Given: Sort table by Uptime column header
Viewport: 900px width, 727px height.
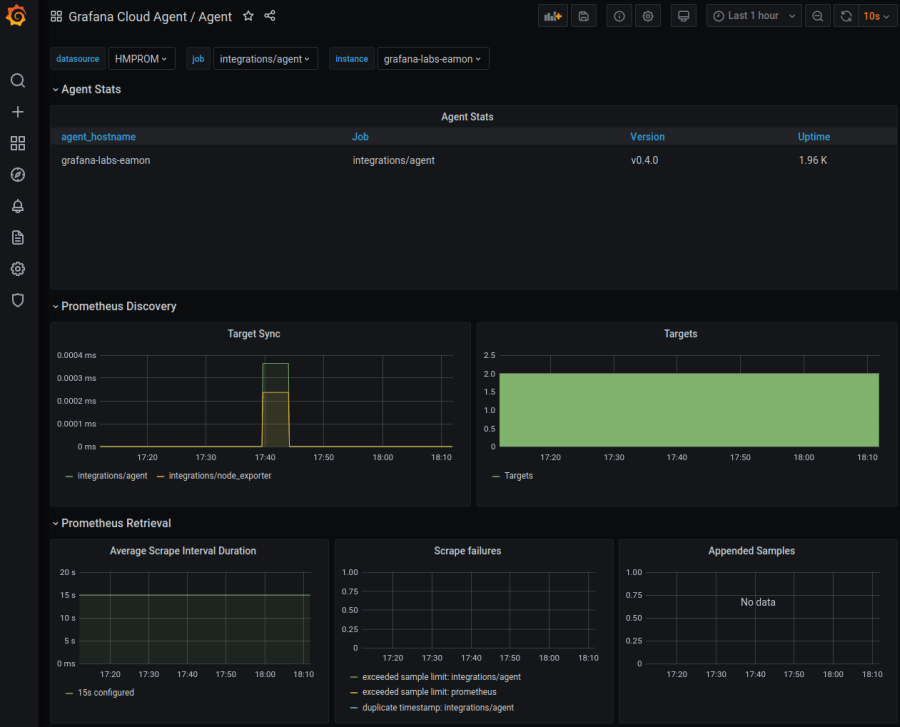Looking at the screenshot, I should pyautogui.click(x=813, y=137).
